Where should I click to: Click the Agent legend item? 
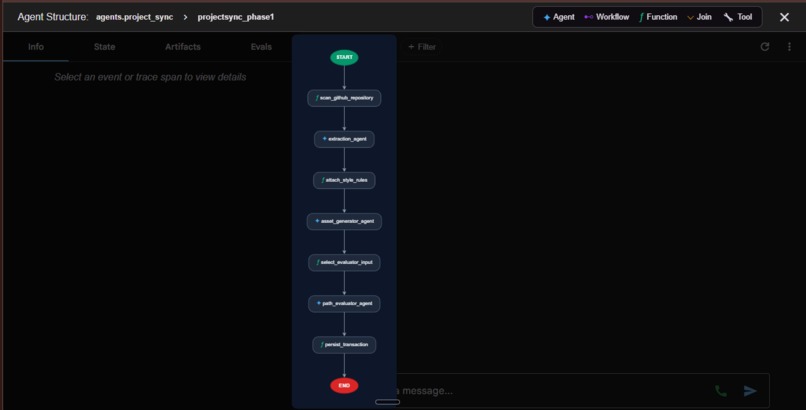point(559,17)
